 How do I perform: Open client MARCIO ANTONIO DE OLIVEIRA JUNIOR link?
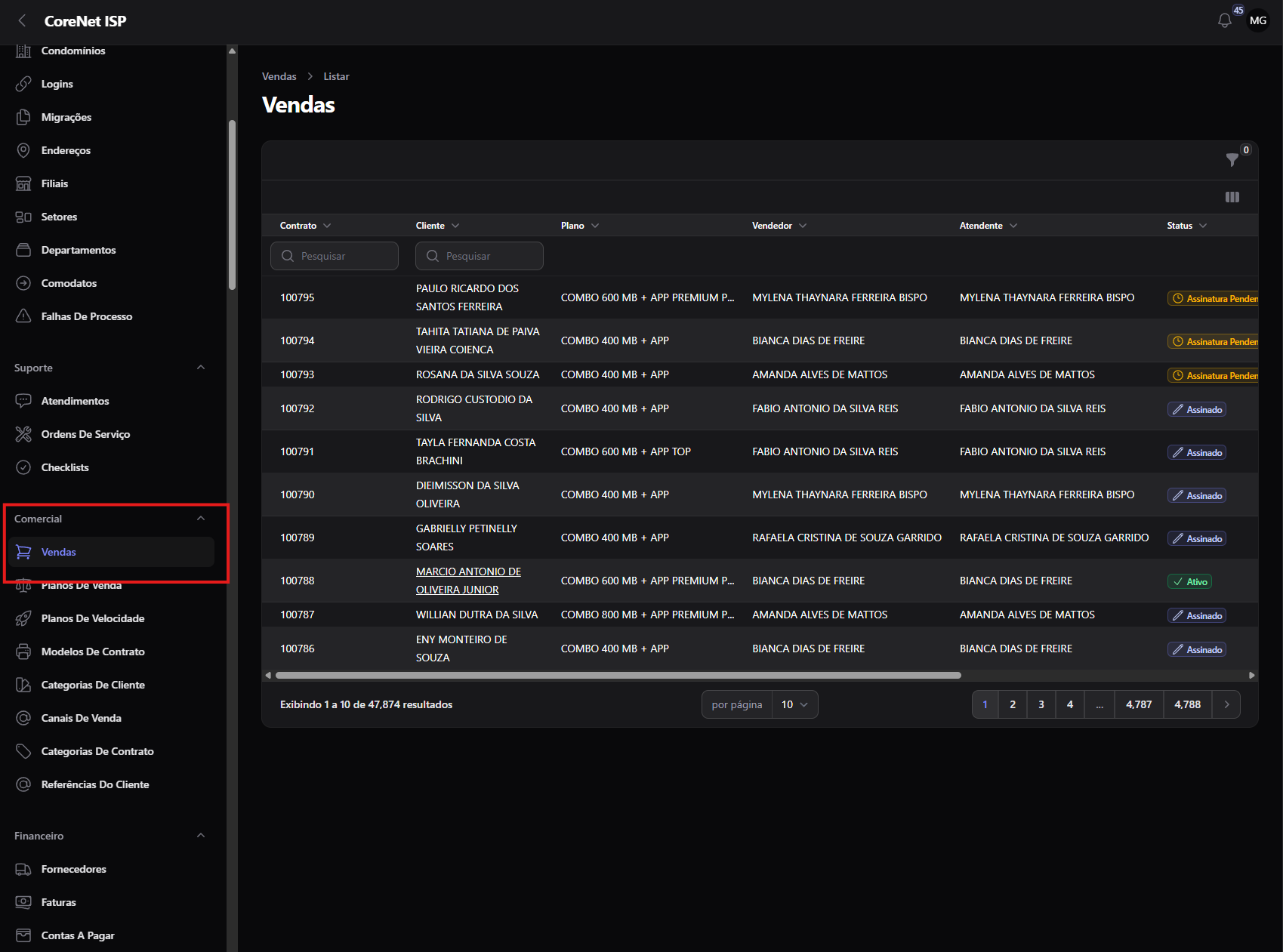tap(468, 581)
